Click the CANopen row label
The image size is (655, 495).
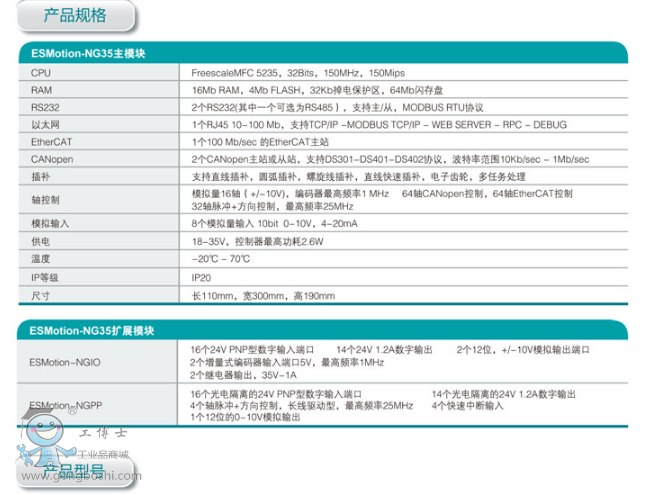coord(52,160)
